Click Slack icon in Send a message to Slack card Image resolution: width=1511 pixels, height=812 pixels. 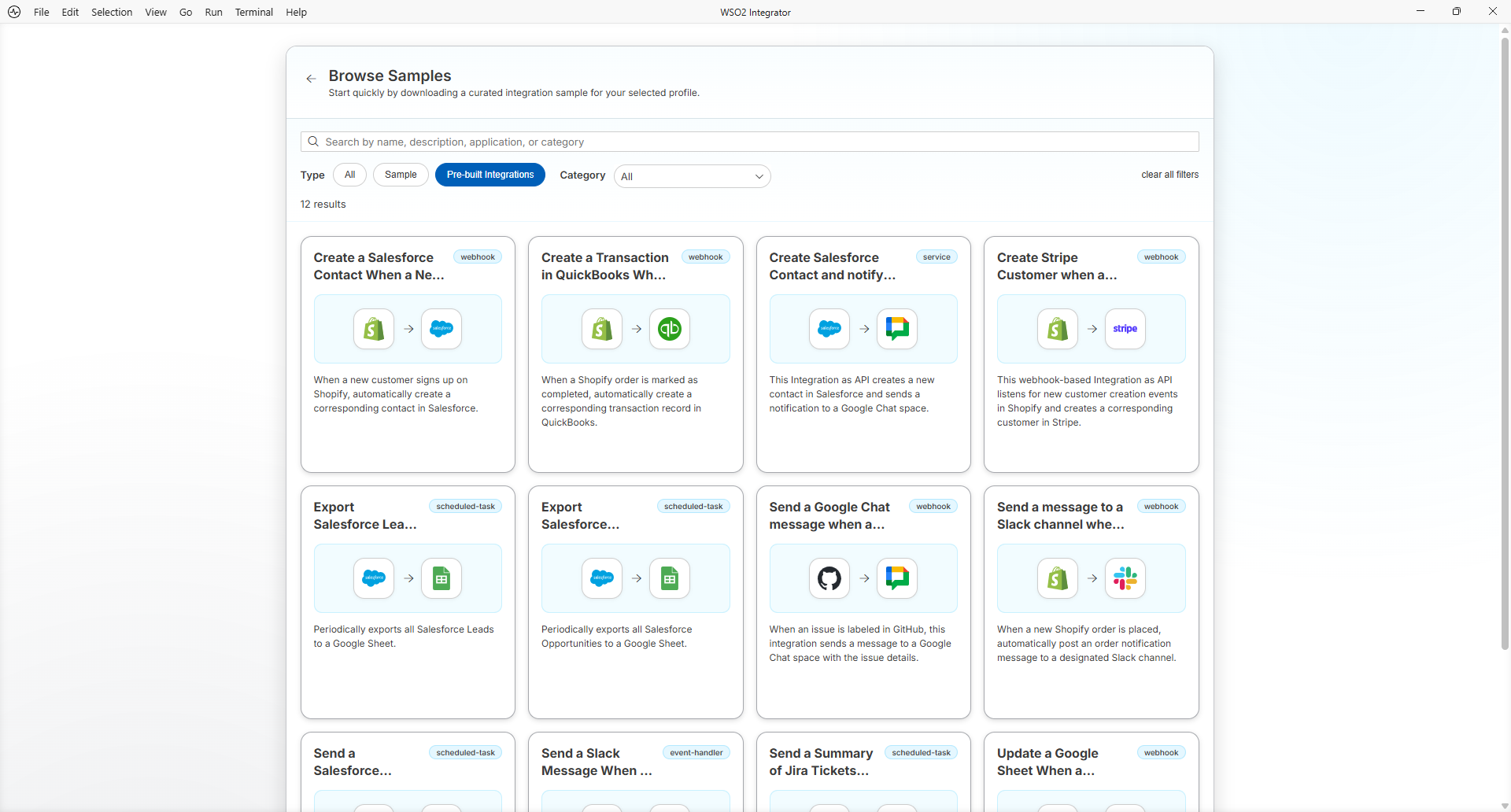tap(1125, 578)
